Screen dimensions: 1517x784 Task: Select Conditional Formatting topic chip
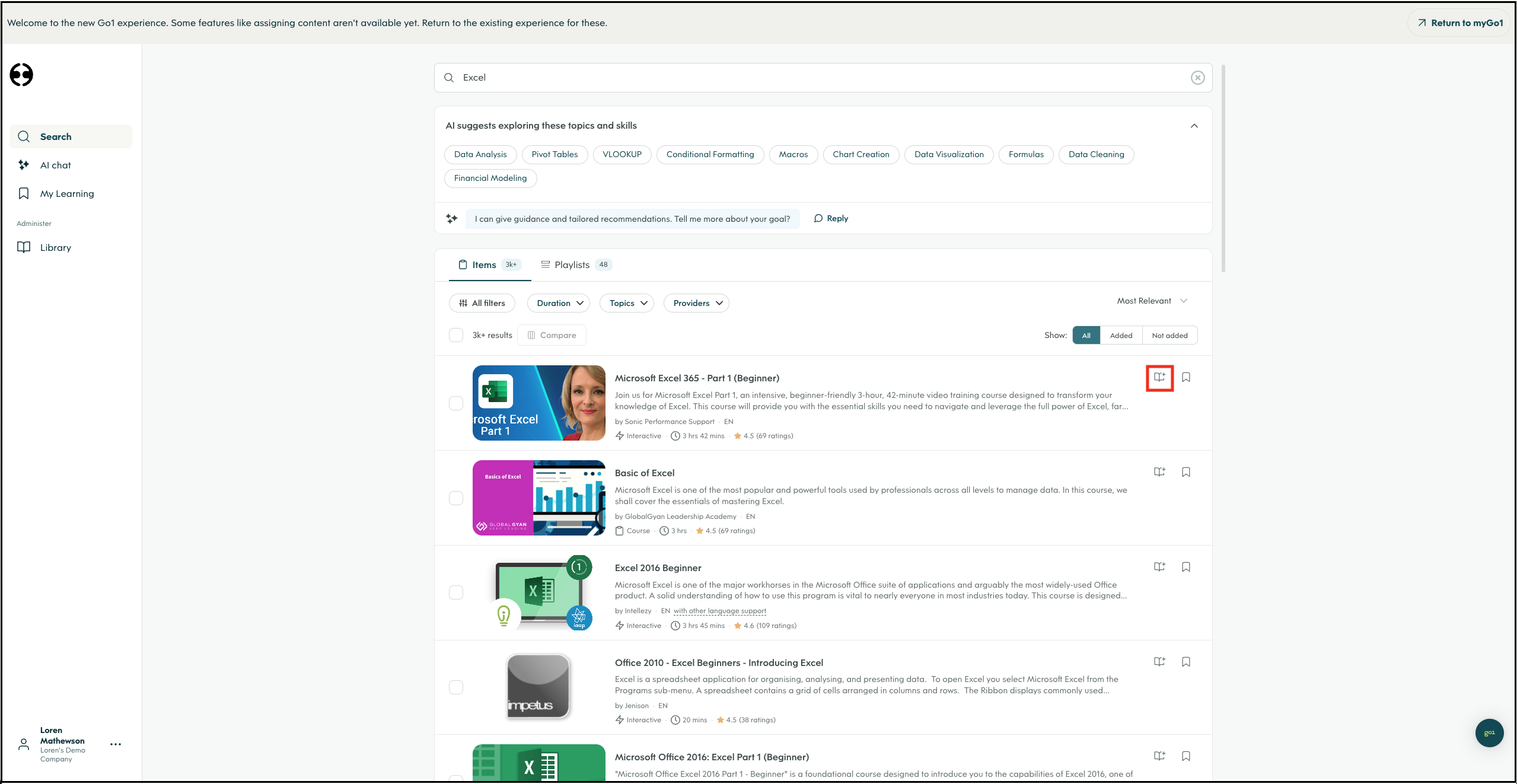tap(710, 155)
